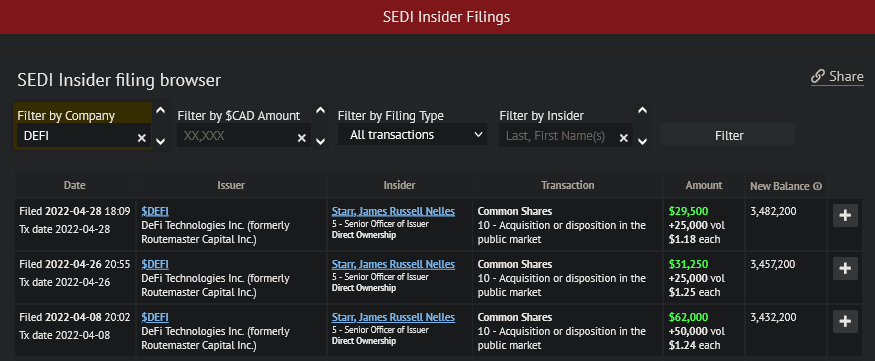Image resolution: width=875 pixels, height=361 pixels.
Task: Expand the 2022-04-28 filing row details
Action: [x=845, y=215]
